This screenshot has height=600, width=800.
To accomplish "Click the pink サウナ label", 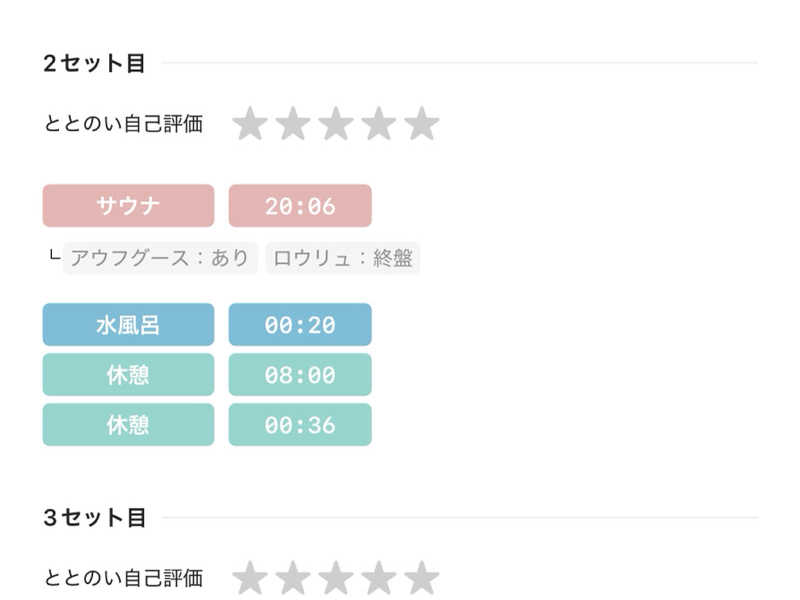I will pos(128,206).
